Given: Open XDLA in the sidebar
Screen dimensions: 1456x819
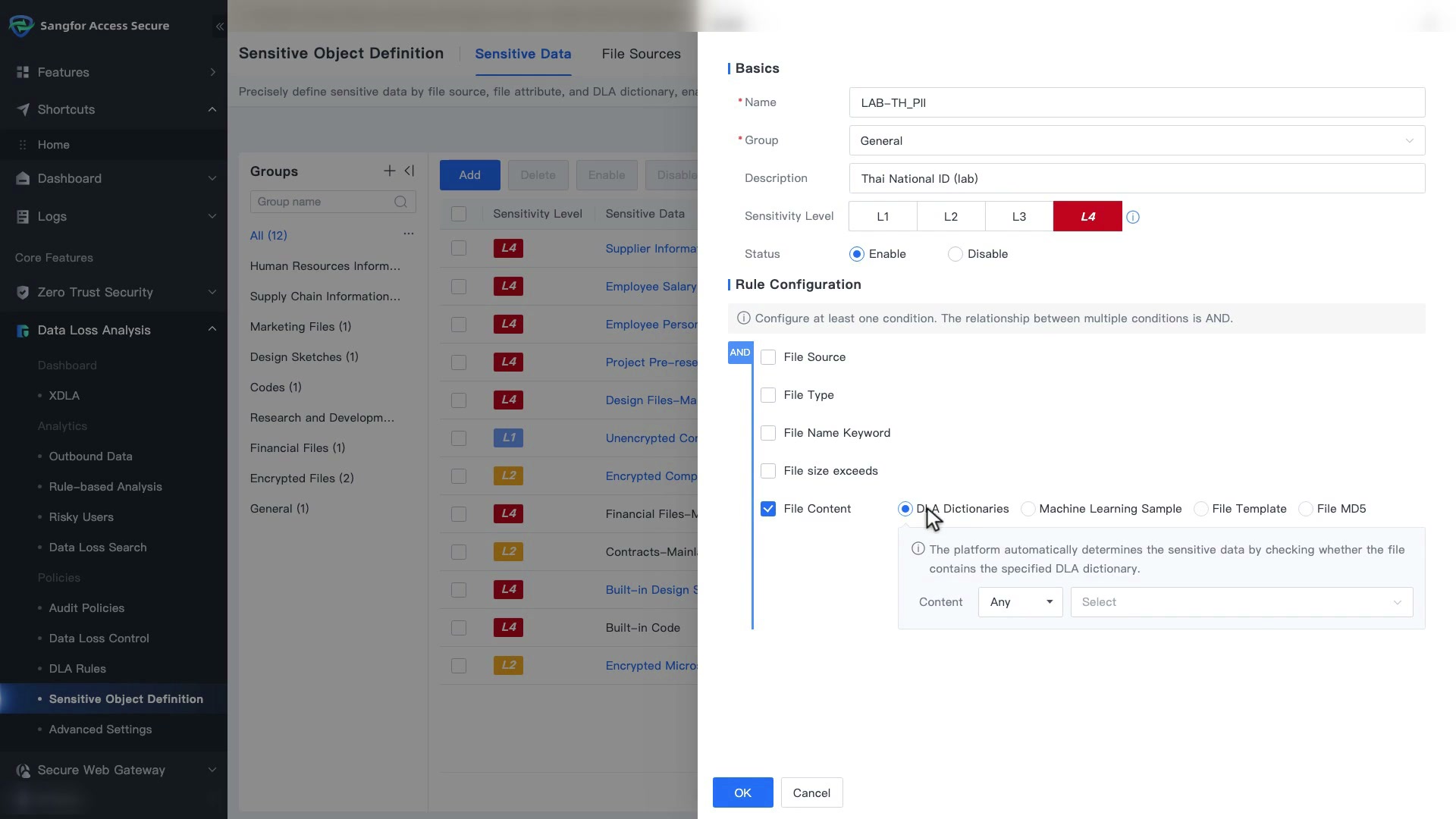Looking at the screenshot, I should click(x=64, y=396).
